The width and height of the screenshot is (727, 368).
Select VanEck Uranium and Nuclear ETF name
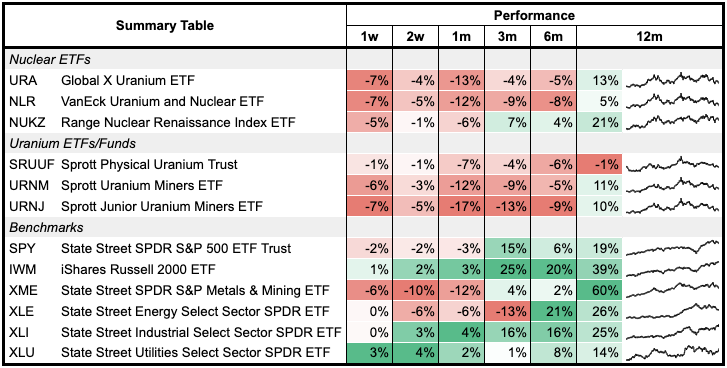pyautogui.click(x=162, y=101)
